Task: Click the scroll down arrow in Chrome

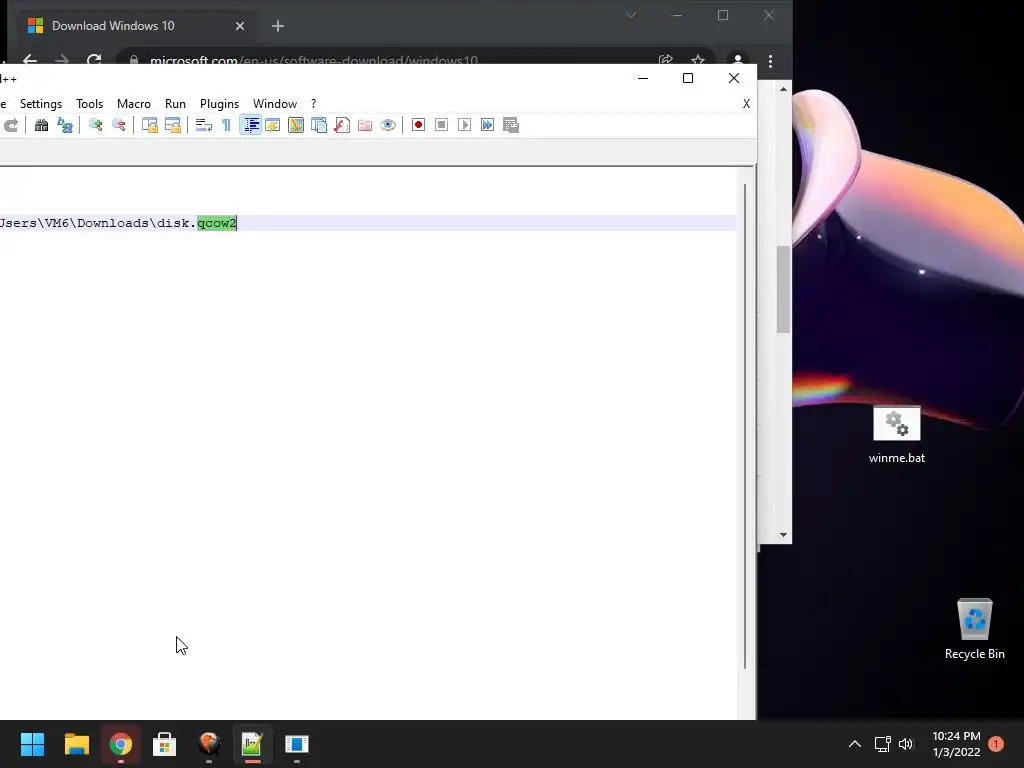Action: point(783,535)
